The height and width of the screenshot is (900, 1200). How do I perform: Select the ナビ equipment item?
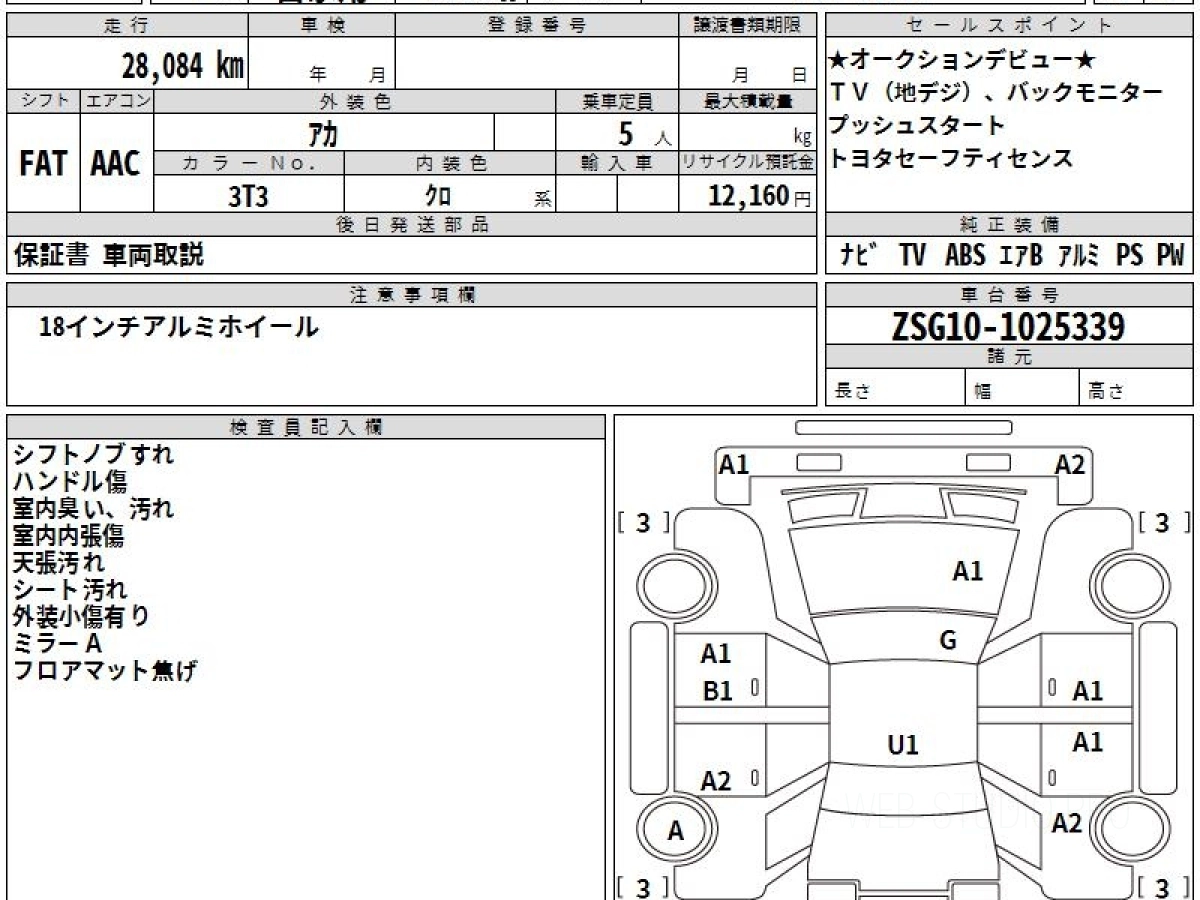pyautogui.click(x=858, y=255)
